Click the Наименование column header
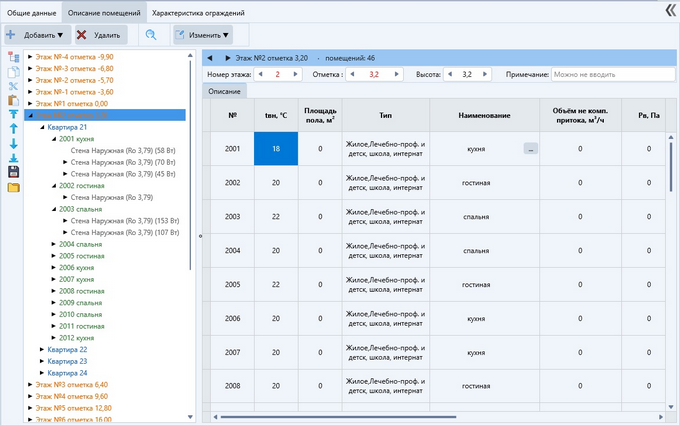 [x=484, y=115]
